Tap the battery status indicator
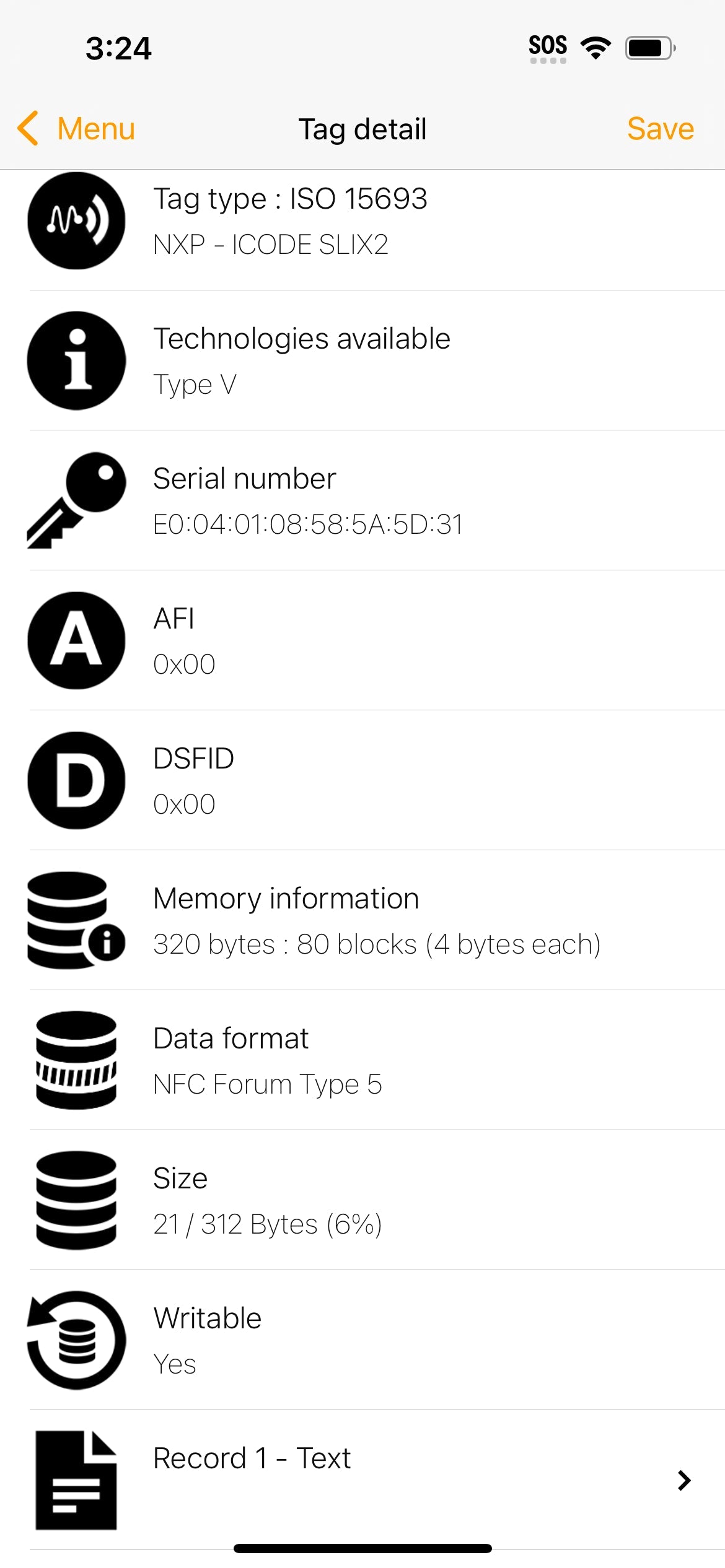This screenshot has height=1568, width=725. 649,48
